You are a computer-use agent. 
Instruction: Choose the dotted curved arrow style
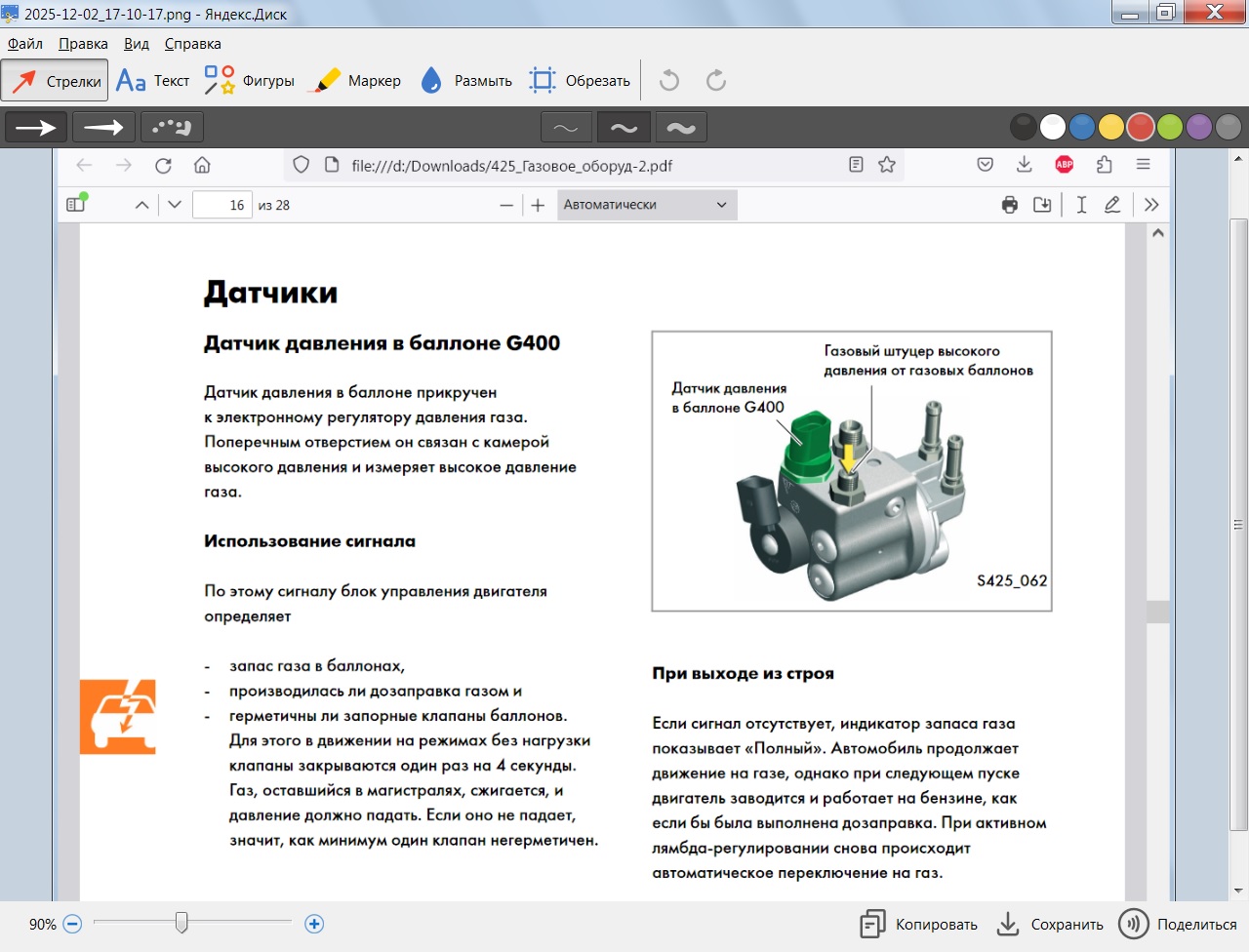(x=172, y=127)
